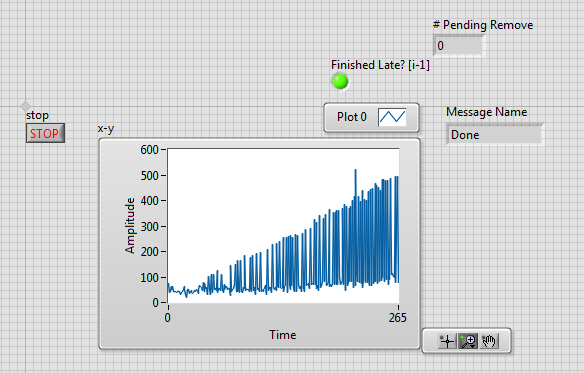The height and width of the screenshot is (373, 584).
Task: Click the # Pending Remove numeric field
Action: (x=458, y=46)
